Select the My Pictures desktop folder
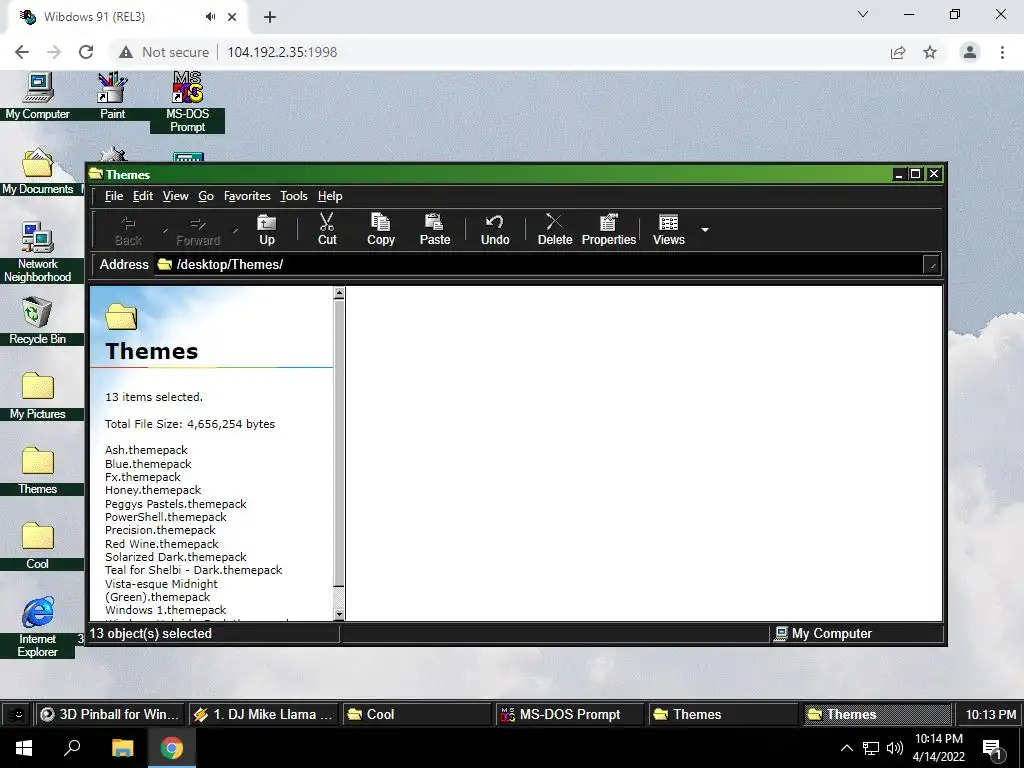The width and height of the screenshot is (1024, 768). [37, 396]
